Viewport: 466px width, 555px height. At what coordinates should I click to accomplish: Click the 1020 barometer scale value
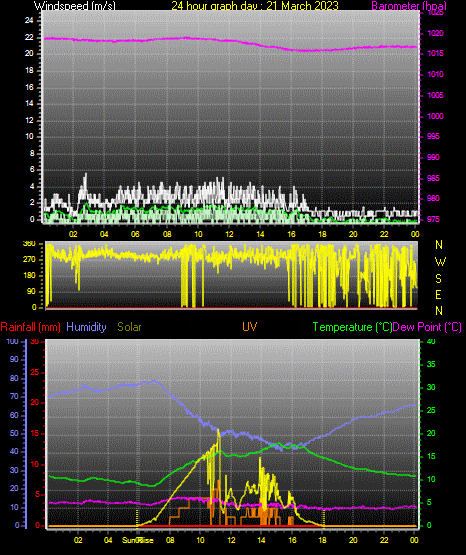(435, 33)
